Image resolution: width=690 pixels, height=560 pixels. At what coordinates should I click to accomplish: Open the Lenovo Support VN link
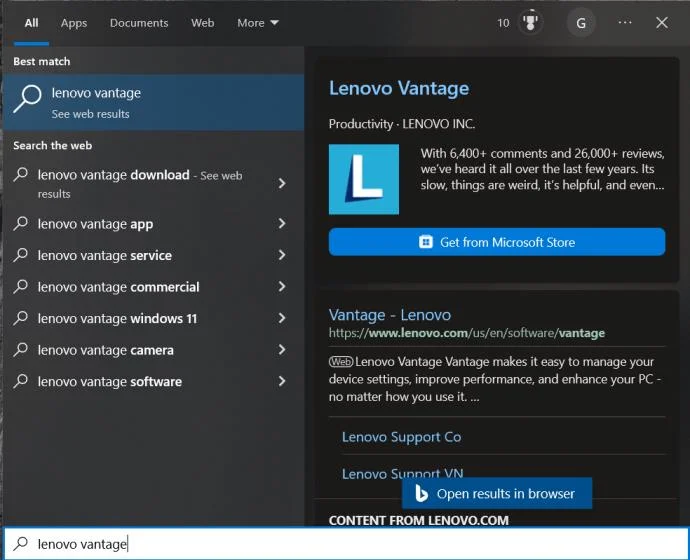pyautogui.click(x=403, y=473)
